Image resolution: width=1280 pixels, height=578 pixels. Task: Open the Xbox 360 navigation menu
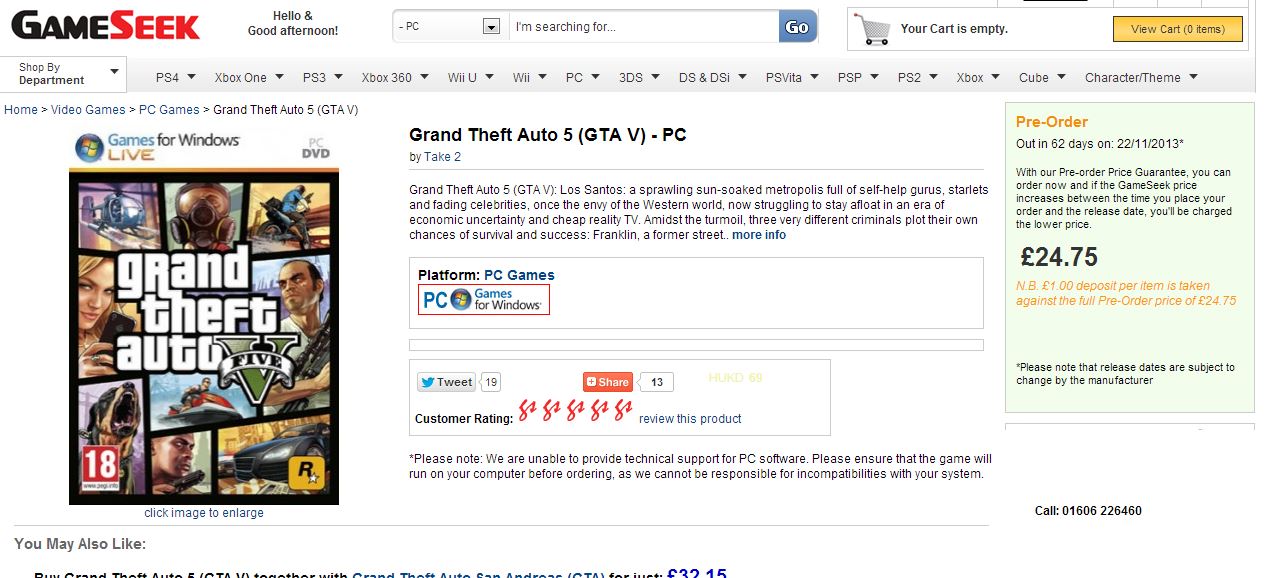tap(395, 77)
